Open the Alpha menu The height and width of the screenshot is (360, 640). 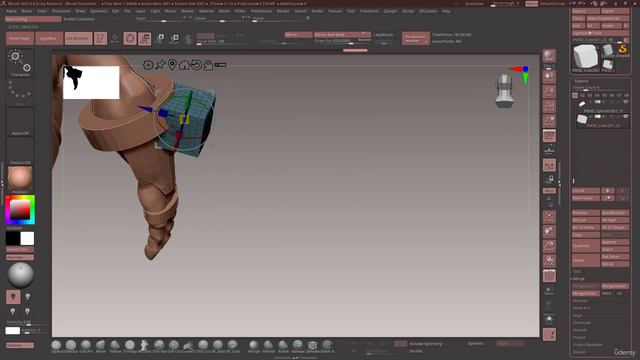(x=11, y=11)
